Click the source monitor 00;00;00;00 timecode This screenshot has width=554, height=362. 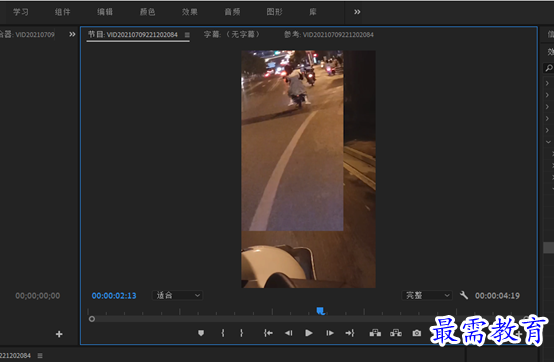(37, 296)
